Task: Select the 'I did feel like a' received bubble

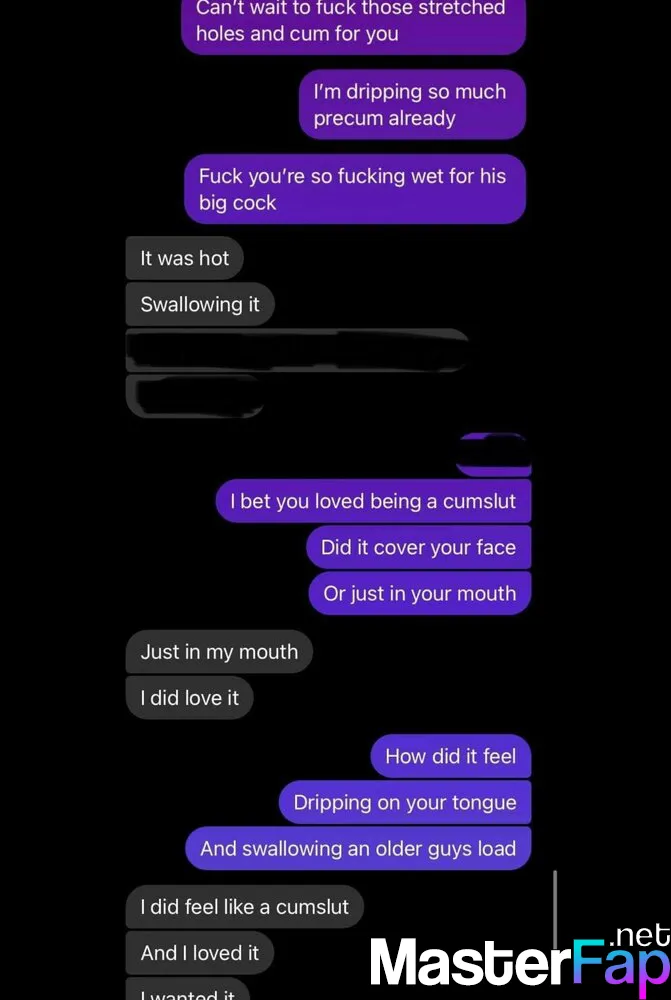Action: pos(244,907)
